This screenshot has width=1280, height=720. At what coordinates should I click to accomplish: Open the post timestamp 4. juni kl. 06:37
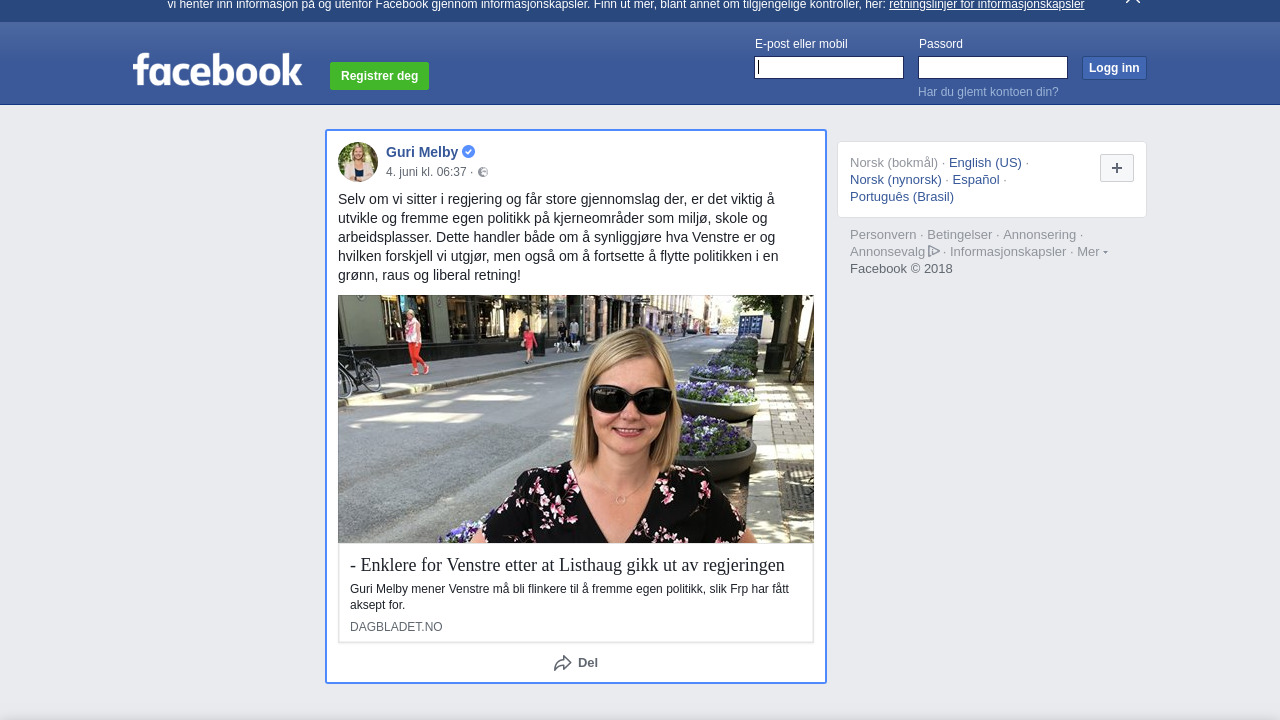(x=426, y=172)
